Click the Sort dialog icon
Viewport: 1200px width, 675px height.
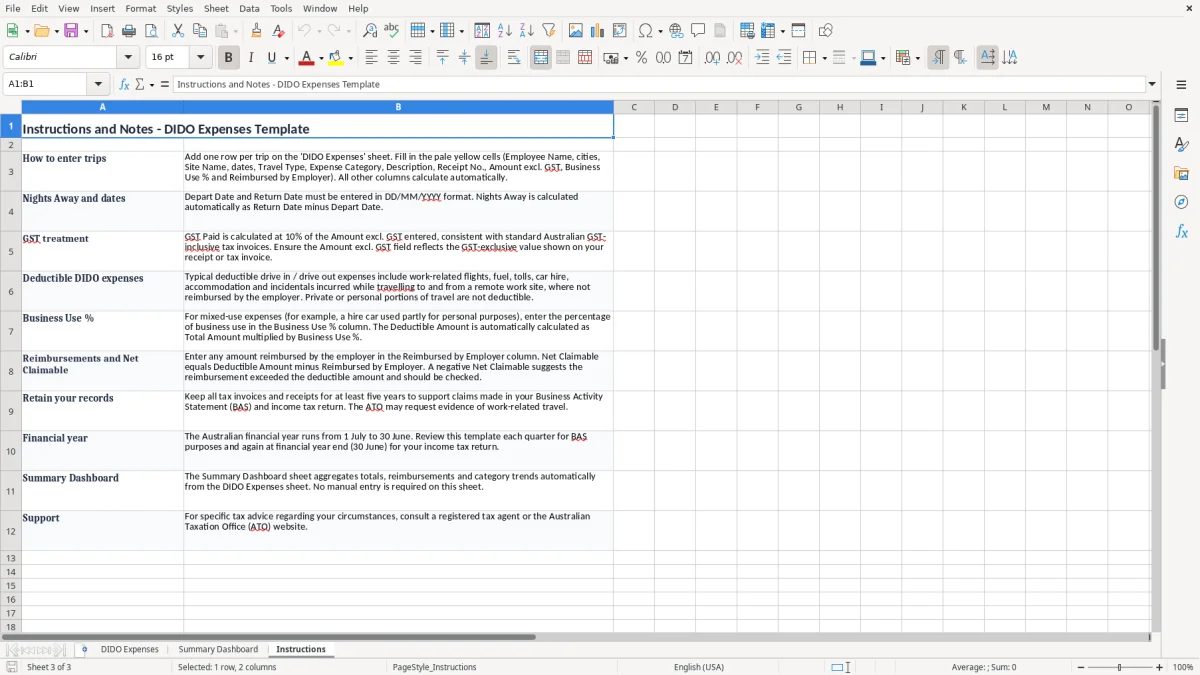coord(482,31)
